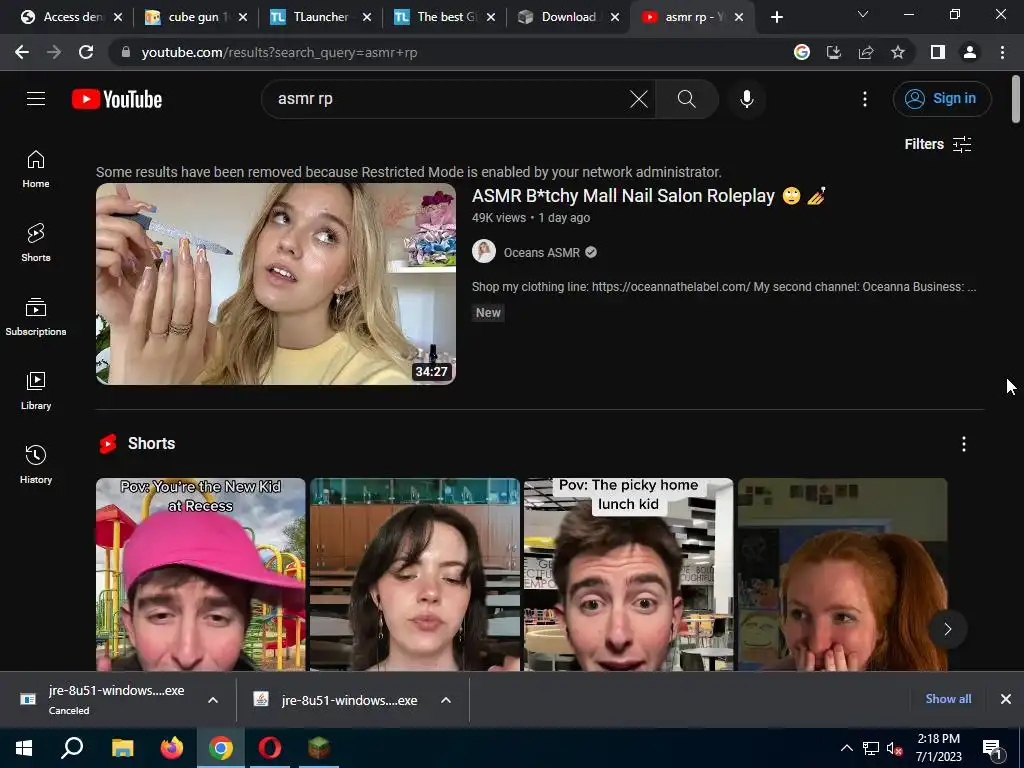Click the address bar URL
This screenshot has height=768, width=1024.
(x=279, y=53)
